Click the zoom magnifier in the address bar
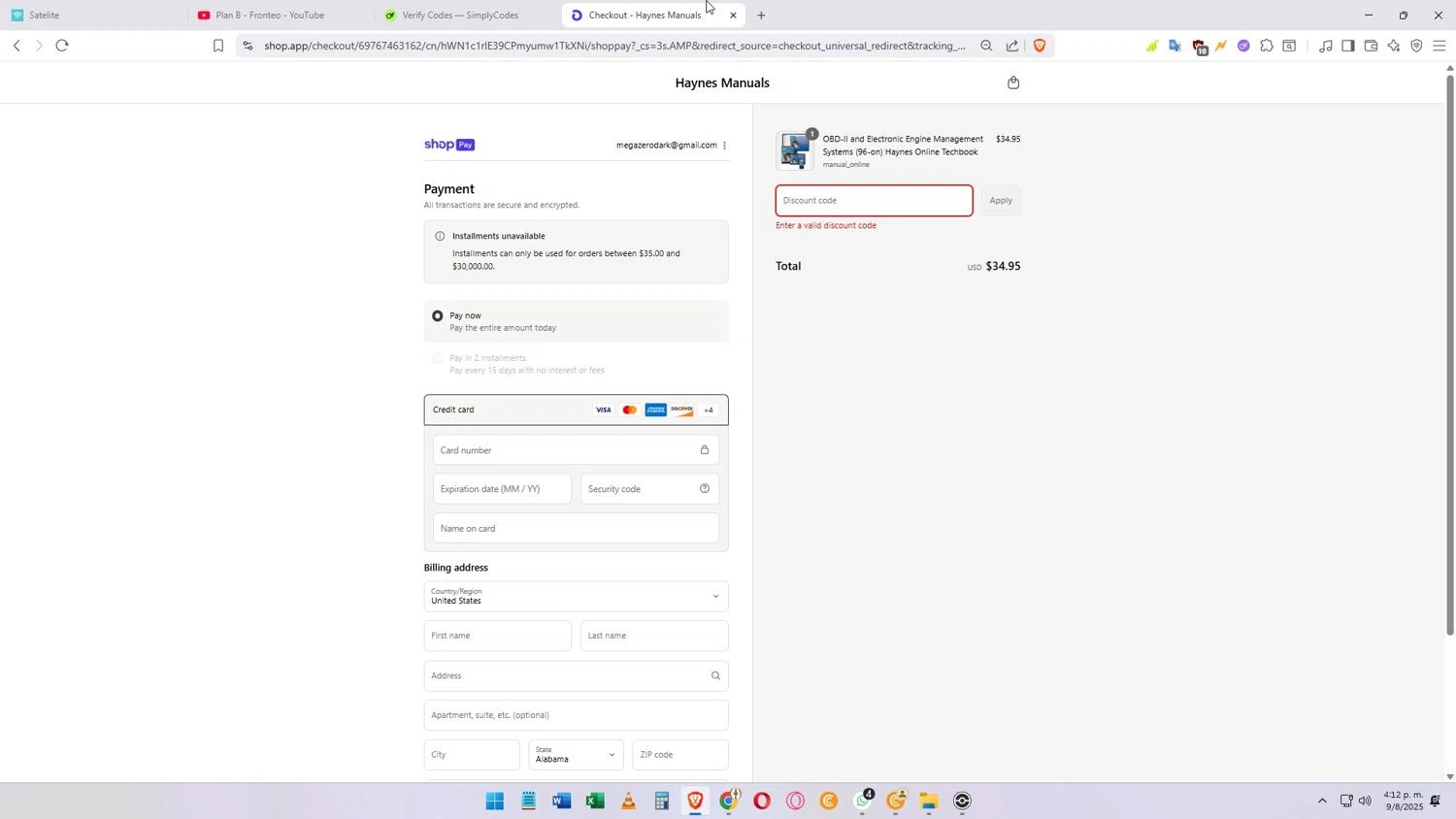 click(x=986, y=46)
